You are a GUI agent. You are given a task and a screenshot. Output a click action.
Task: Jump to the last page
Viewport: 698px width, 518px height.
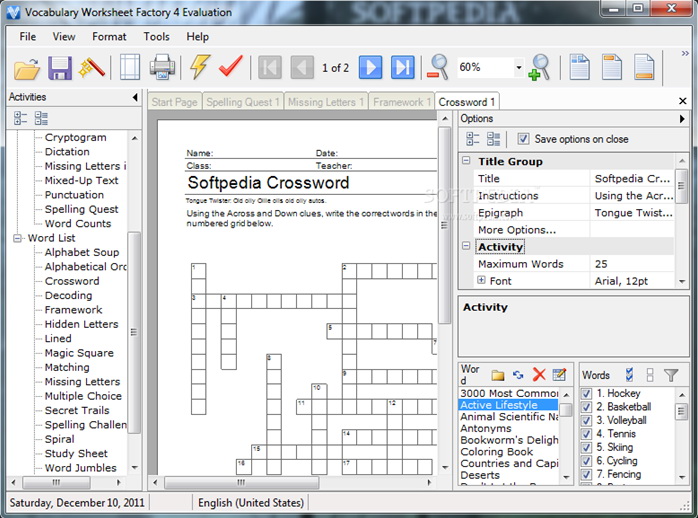403,67
